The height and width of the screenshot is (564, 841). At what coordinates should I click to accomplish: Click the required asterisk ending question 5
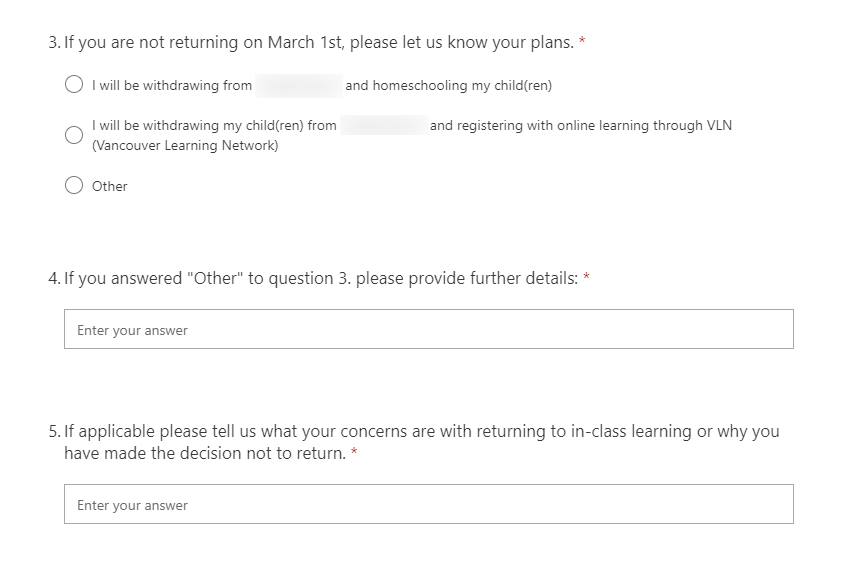tap(354, 454)
